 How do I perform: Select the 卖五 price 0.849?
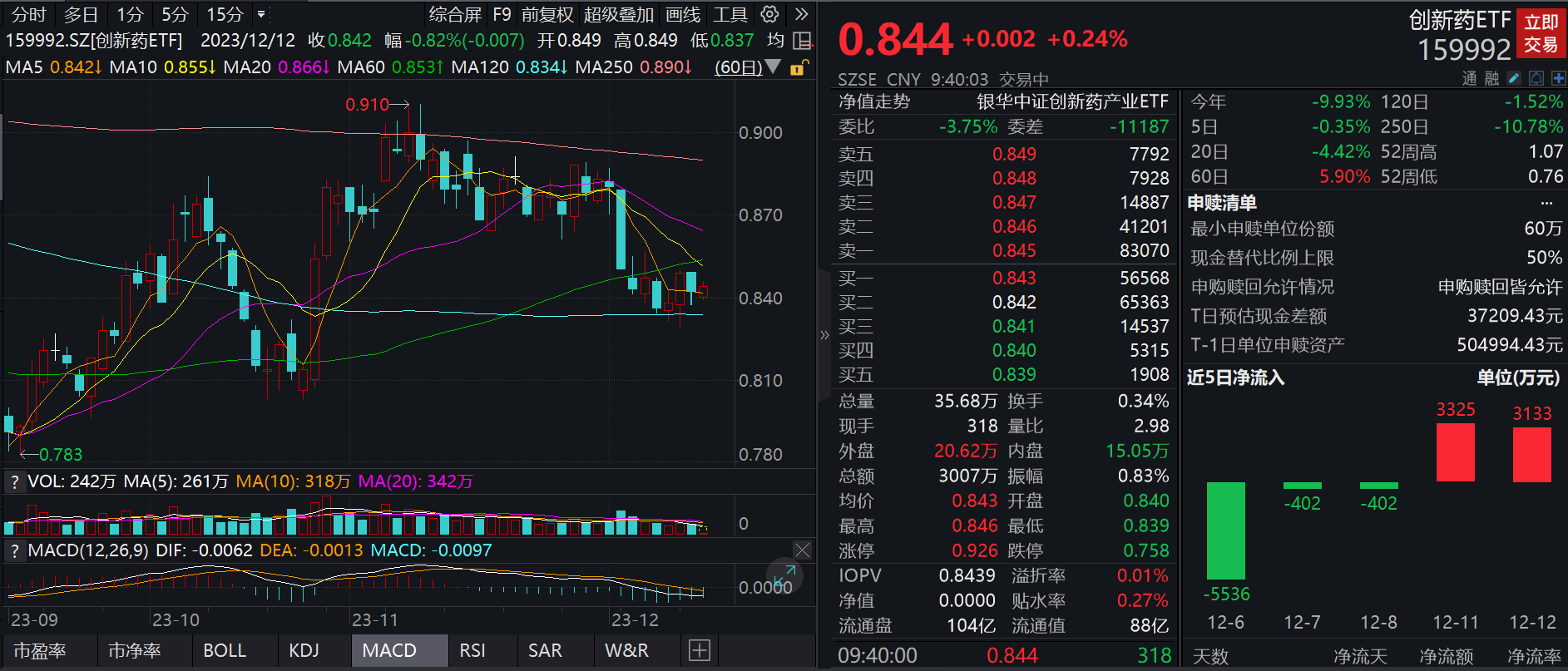[x=1014, y=154]
